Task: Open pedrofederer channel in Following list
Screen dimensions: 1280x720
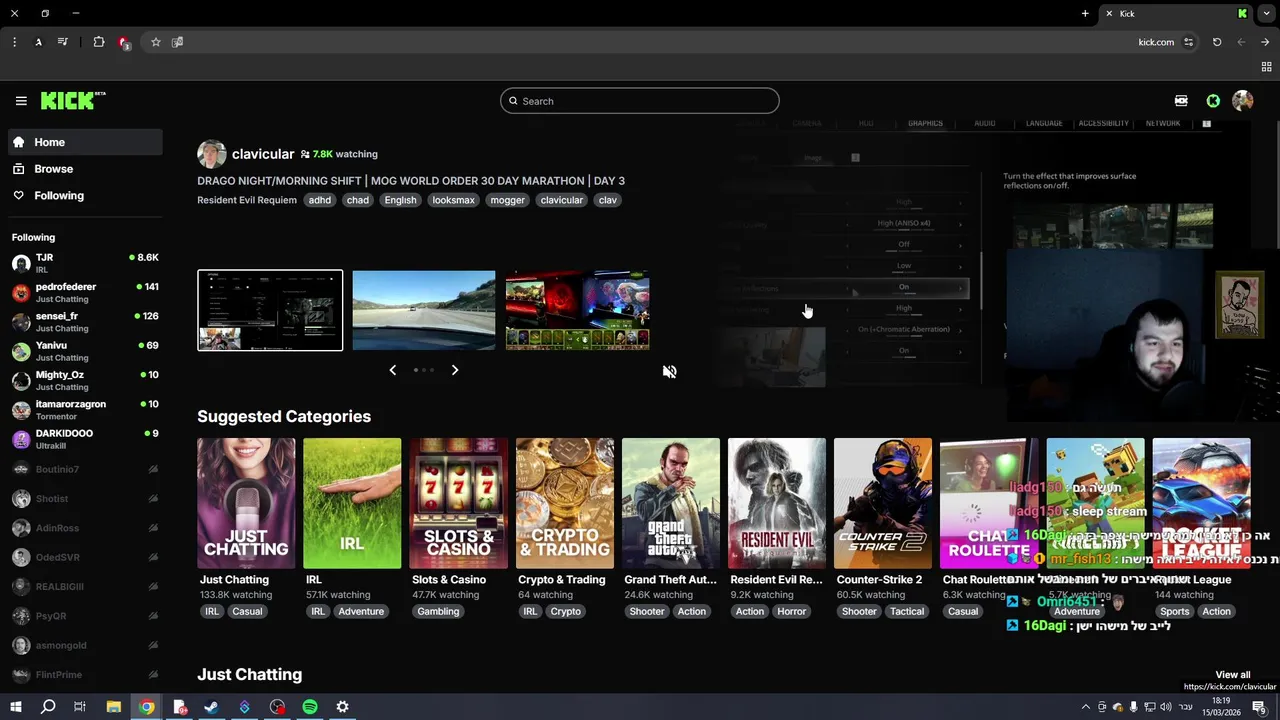Action: point(85,292)
